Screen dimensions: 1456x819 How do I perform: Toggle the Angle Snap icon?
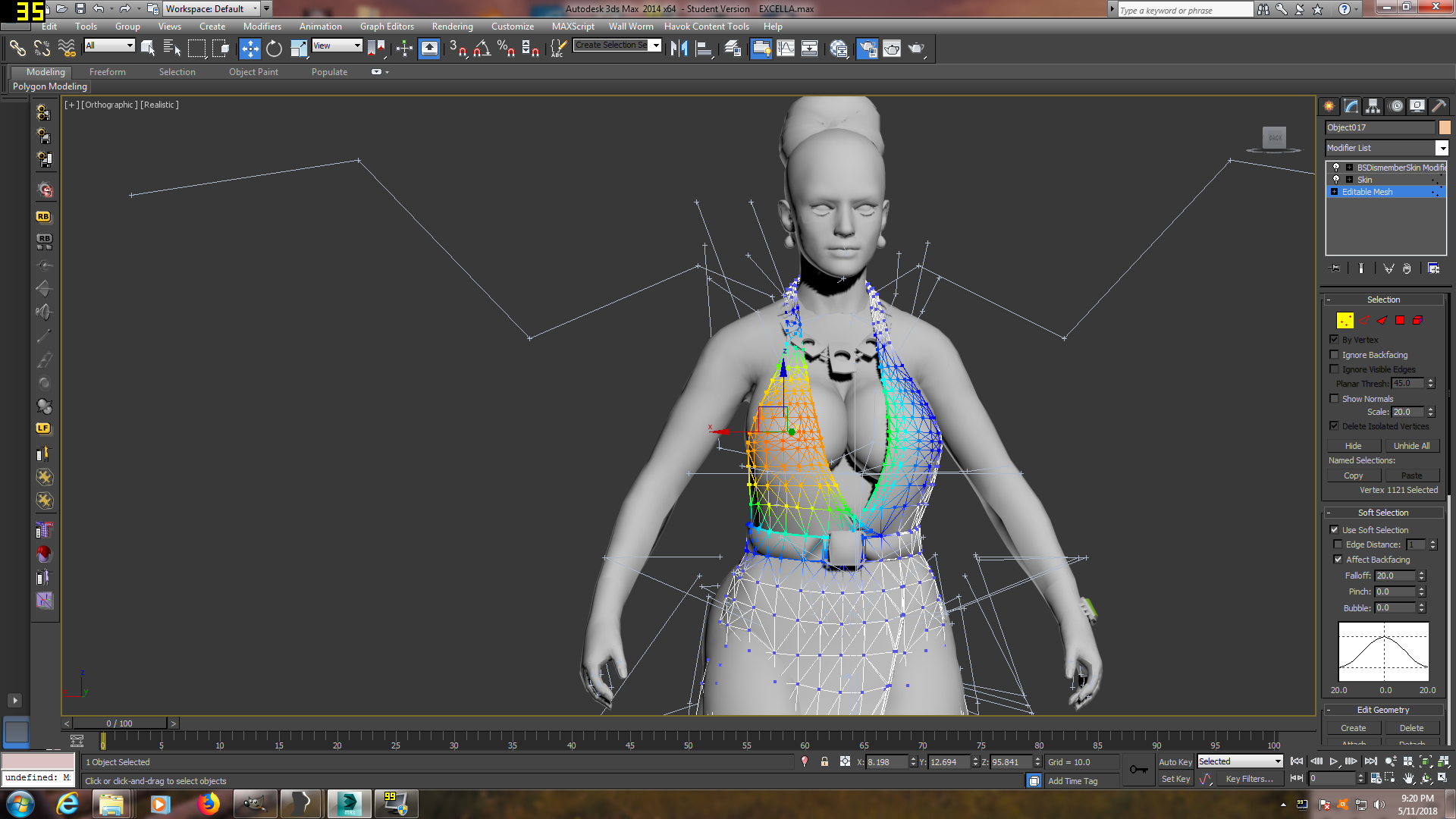point(482,49)
